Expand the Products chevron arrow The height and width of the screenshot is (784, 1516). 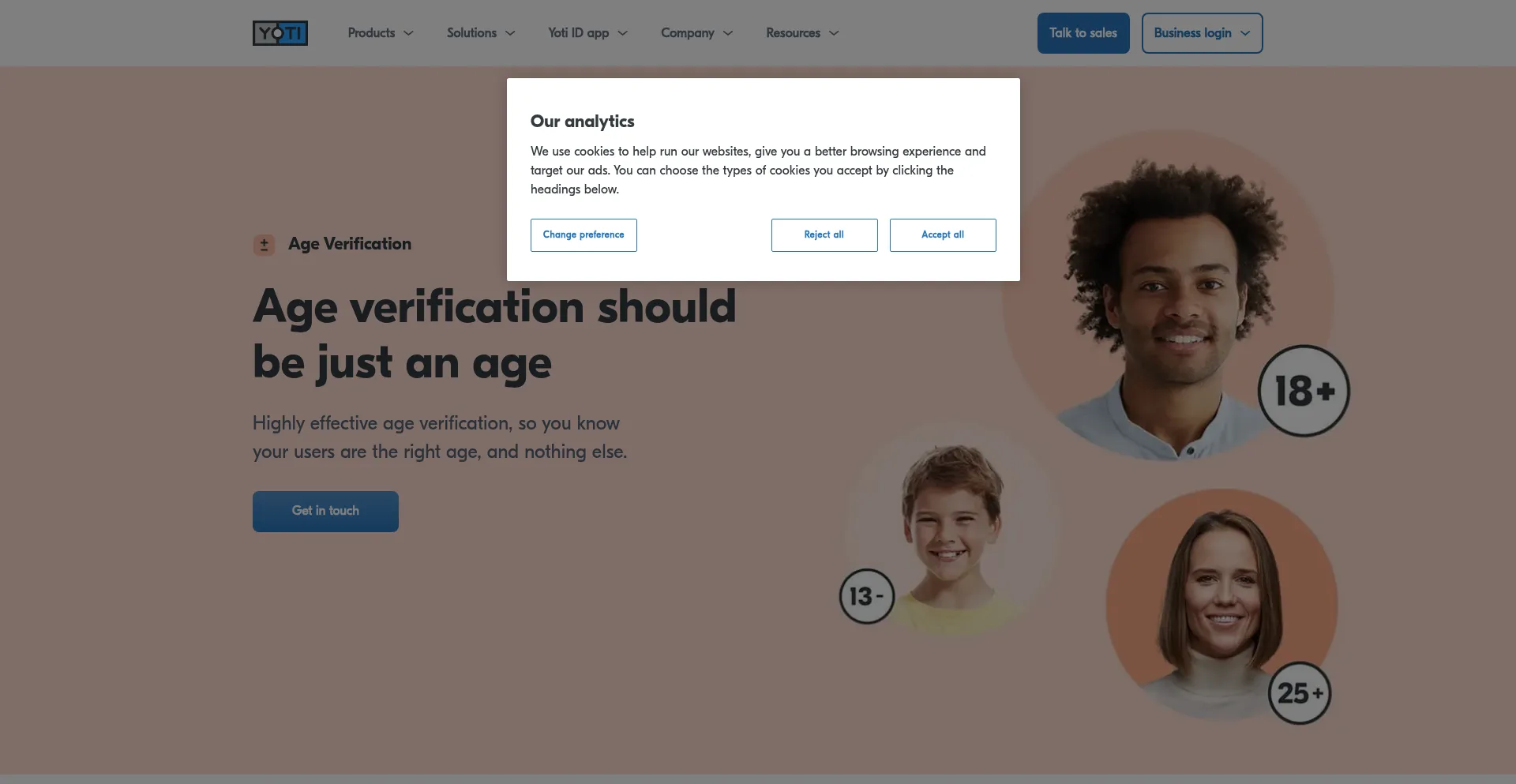pos(408,33)
